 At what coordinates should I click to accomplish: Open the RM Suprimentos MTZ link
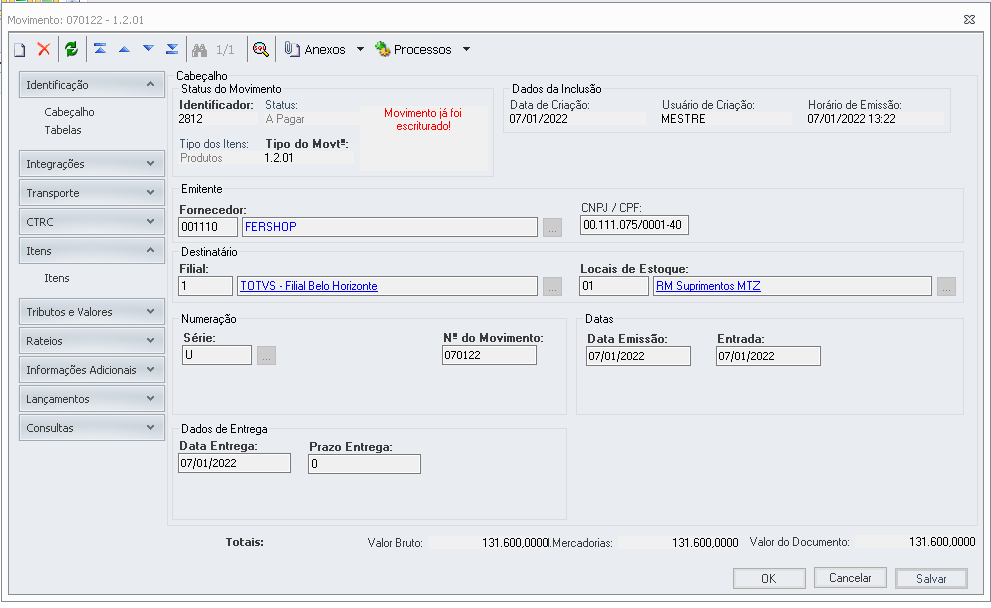pos(708,286)
